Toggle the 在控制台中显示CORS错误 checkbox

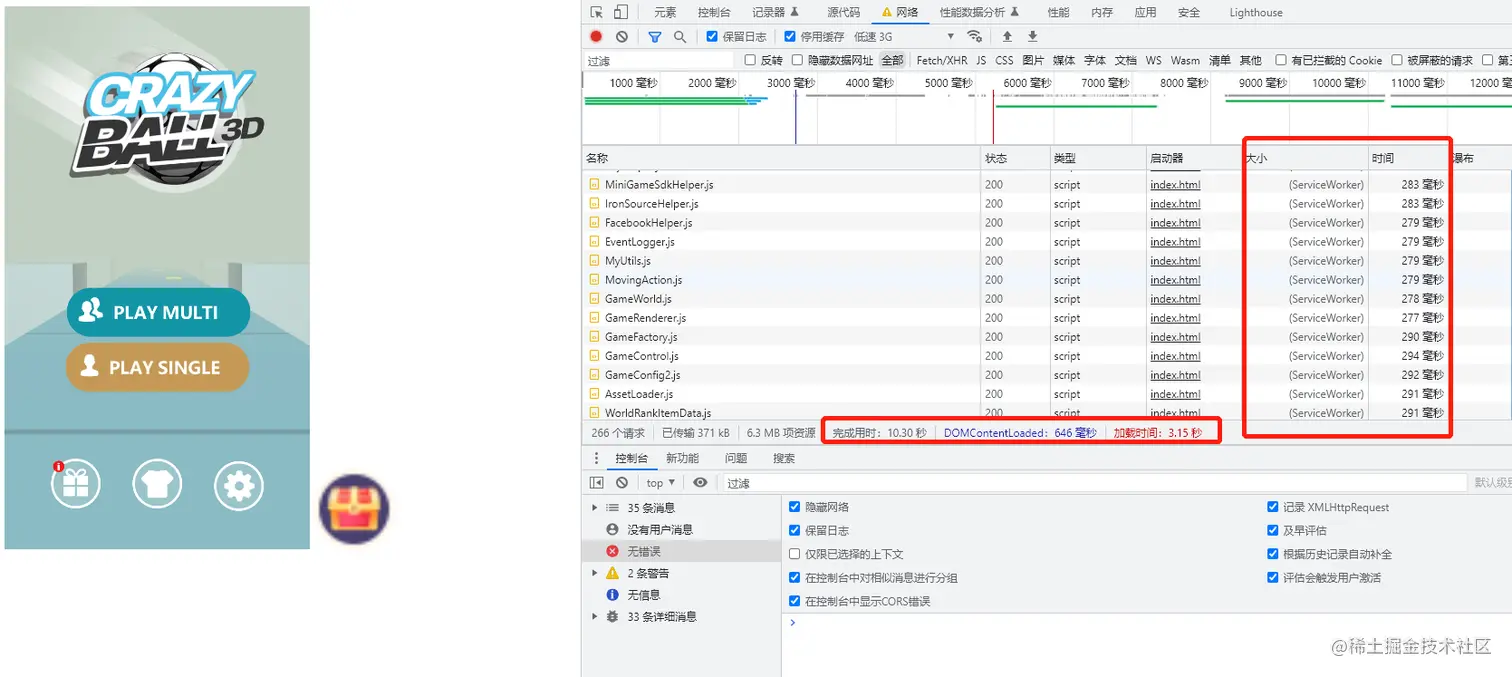[x=795, y=601]
